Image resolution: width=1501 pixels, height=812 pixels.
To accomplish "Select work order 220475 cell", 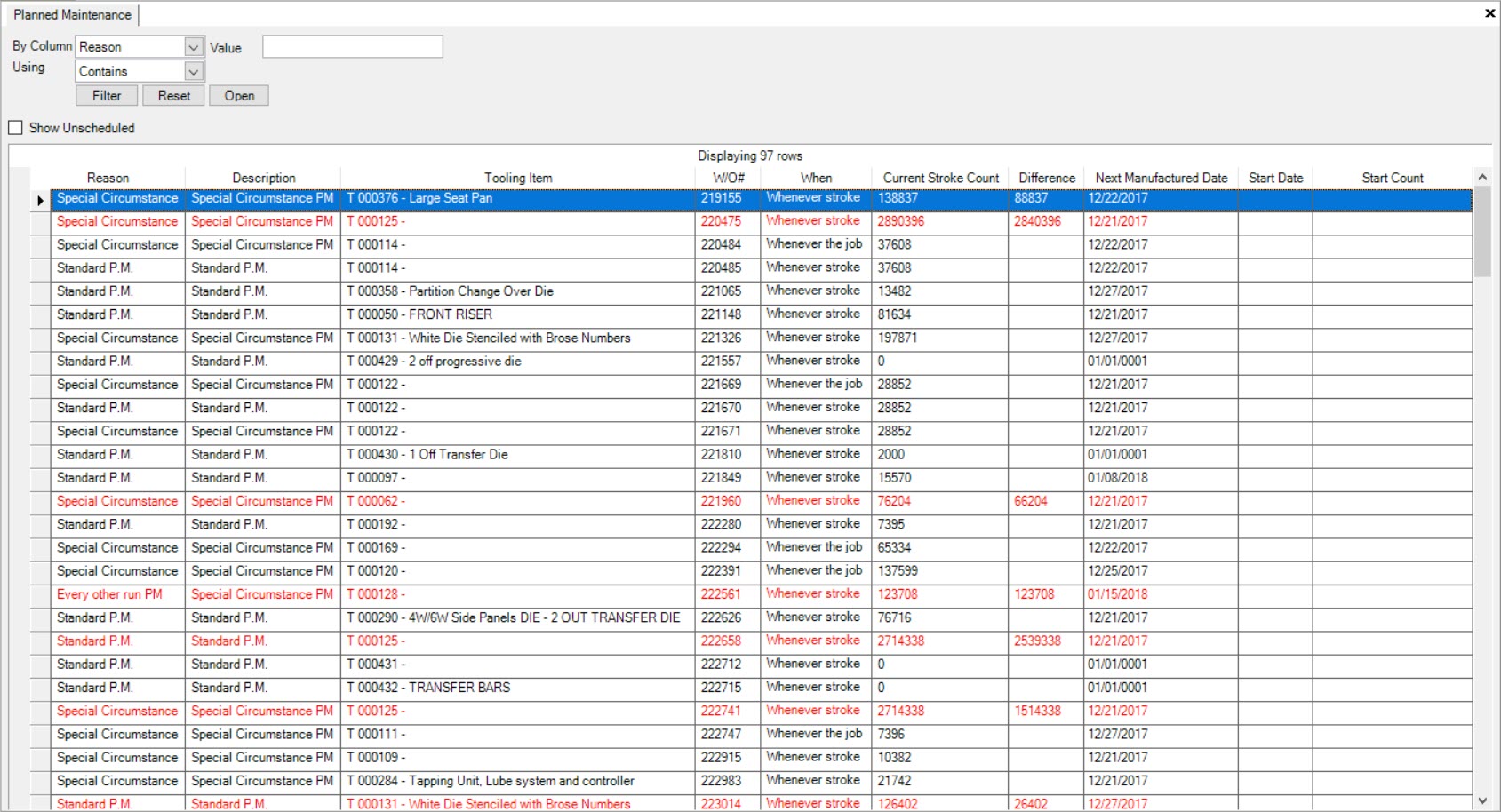I will pos(728,222).
